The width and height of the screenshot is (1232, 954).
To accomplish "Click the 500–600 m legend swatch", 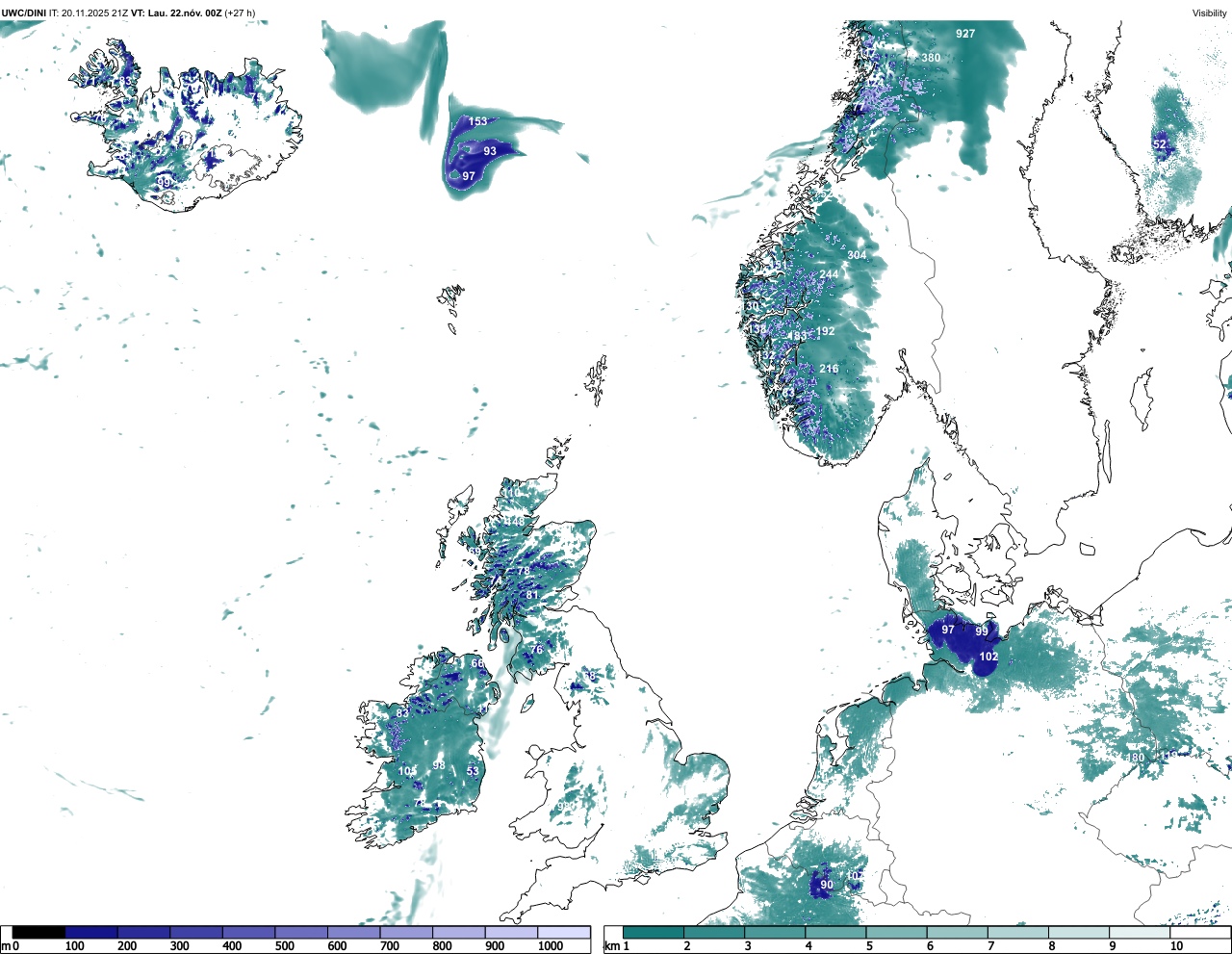I will (301, 933).
